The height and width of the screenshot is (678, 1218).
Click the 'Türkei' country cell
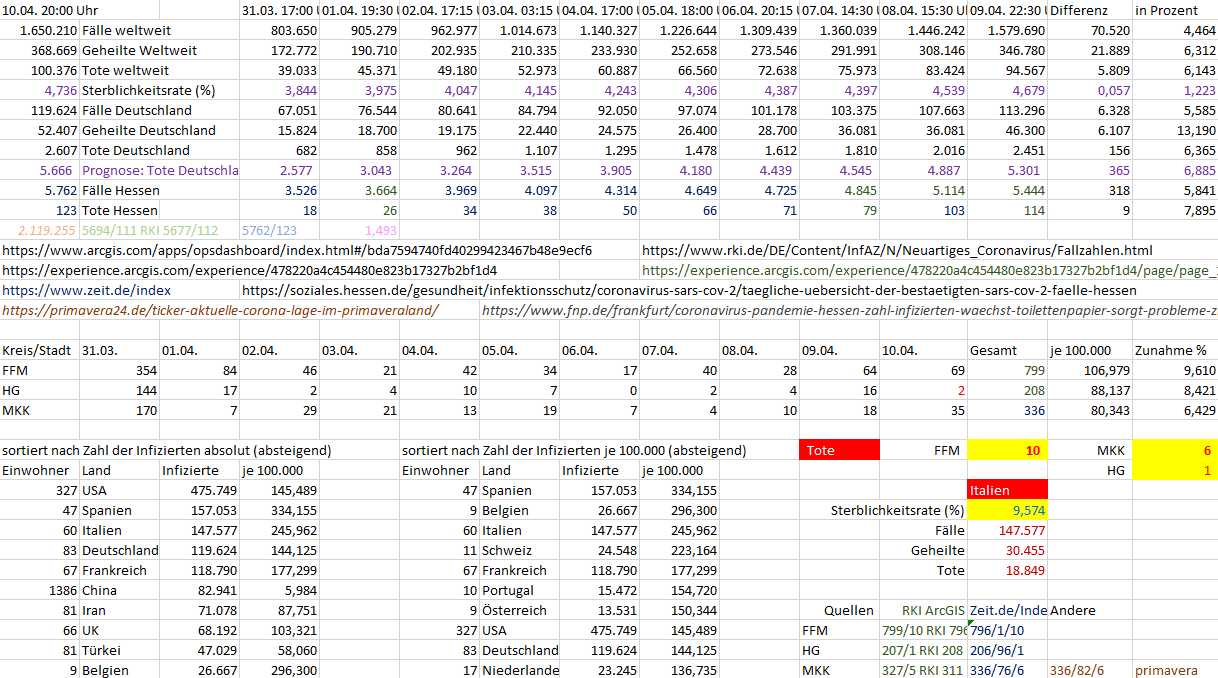coord(100,650)
